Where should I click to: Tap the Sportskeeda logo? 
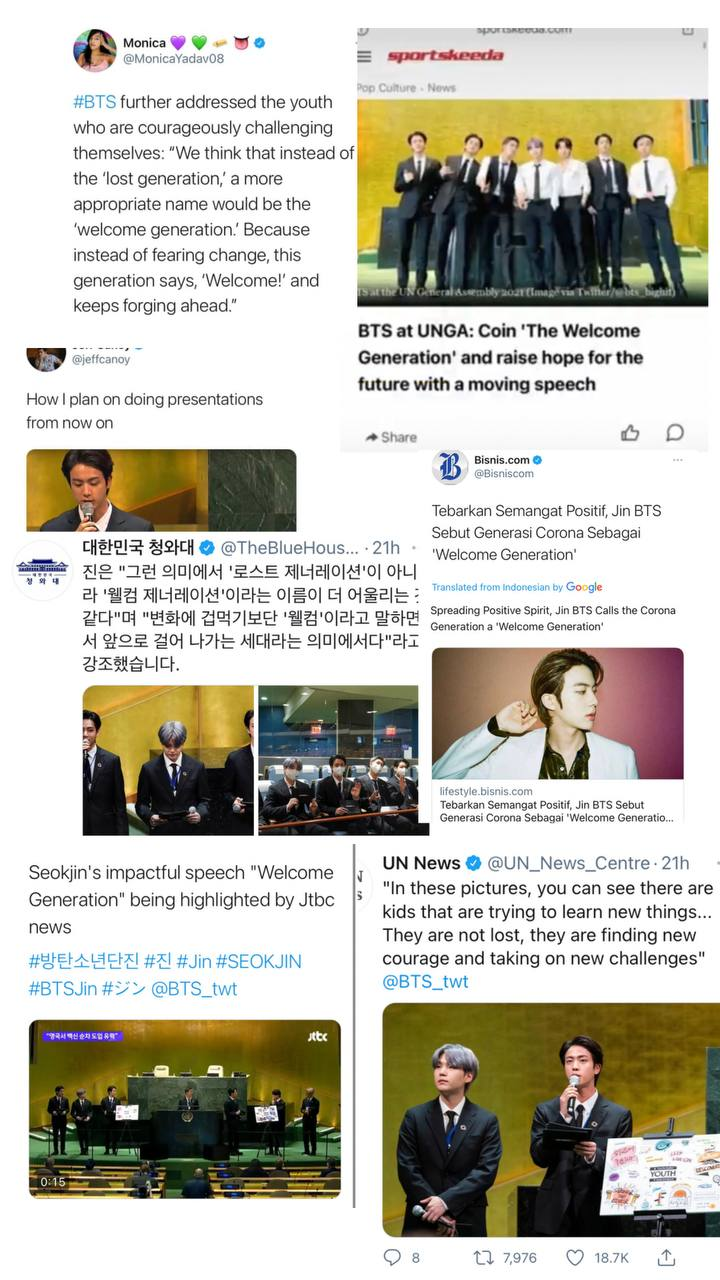tap(445, 56)
